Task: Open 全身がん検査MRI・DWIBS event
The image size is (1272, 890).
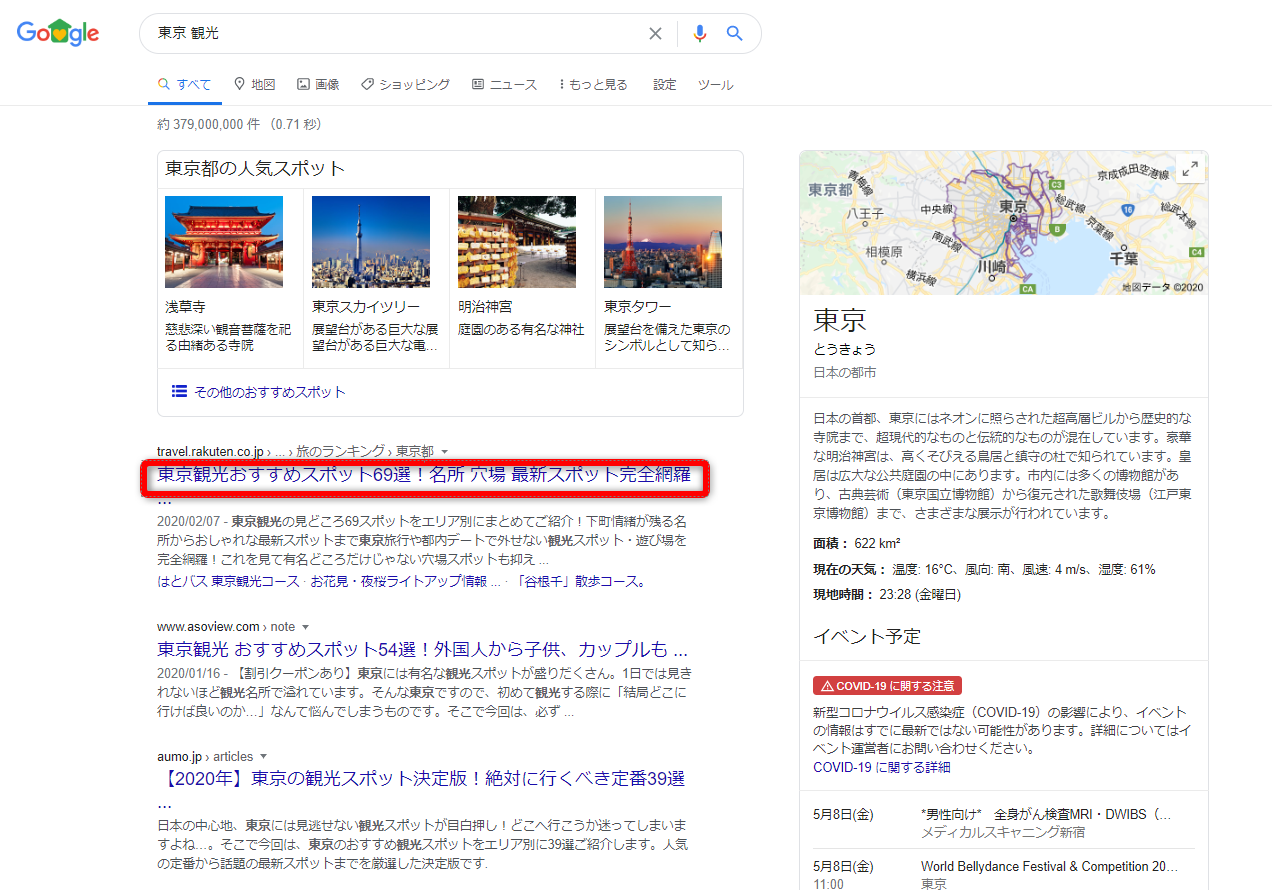Action: click(x=1046, y=814)
